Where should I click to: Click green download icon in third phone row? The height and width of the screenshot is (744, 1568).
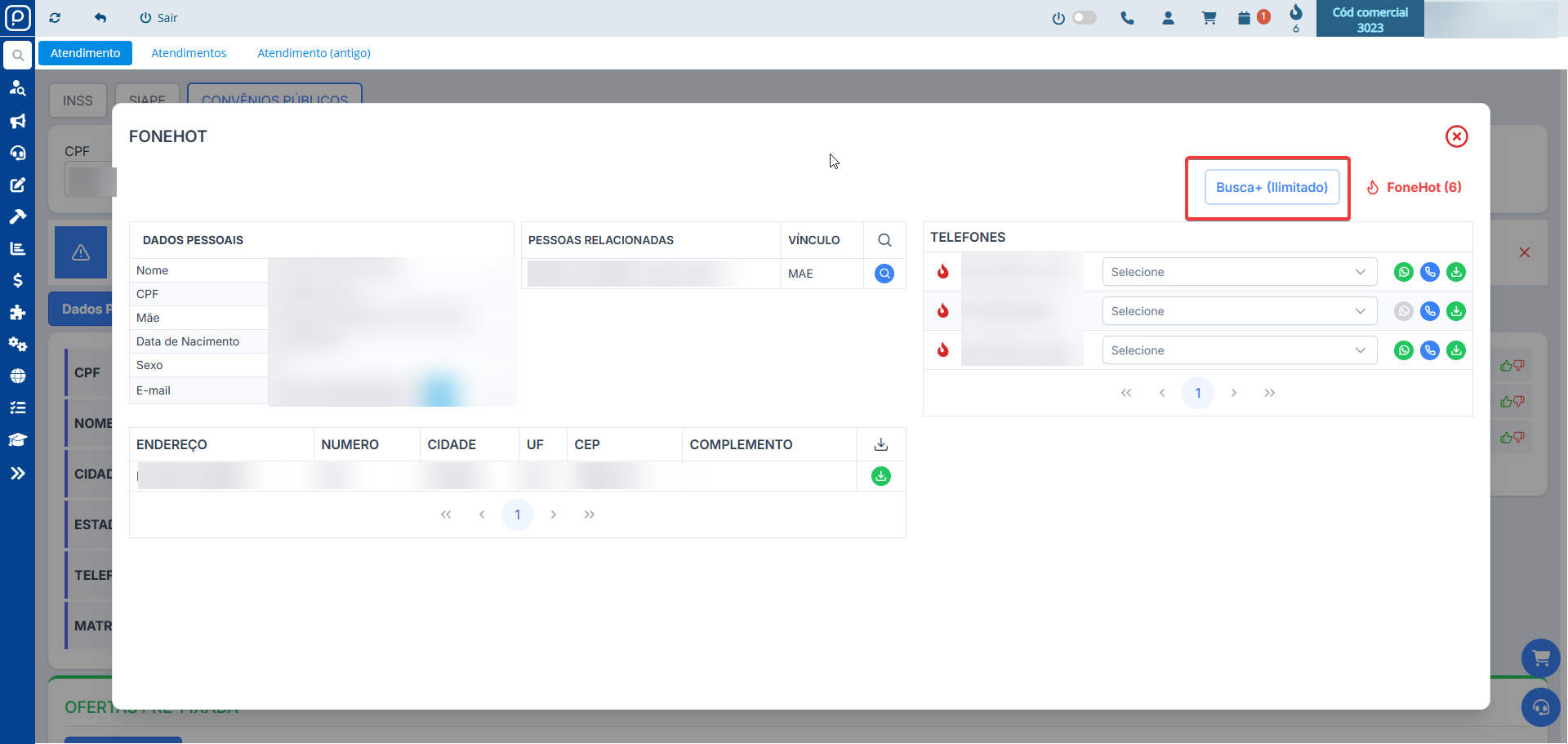click(x=1455, y=350)
